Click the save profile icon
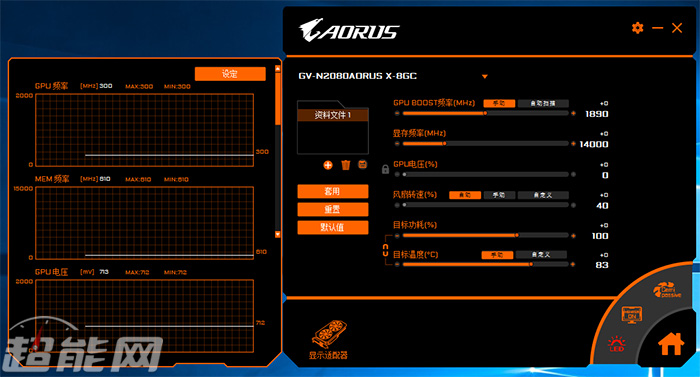 (362, 165)
